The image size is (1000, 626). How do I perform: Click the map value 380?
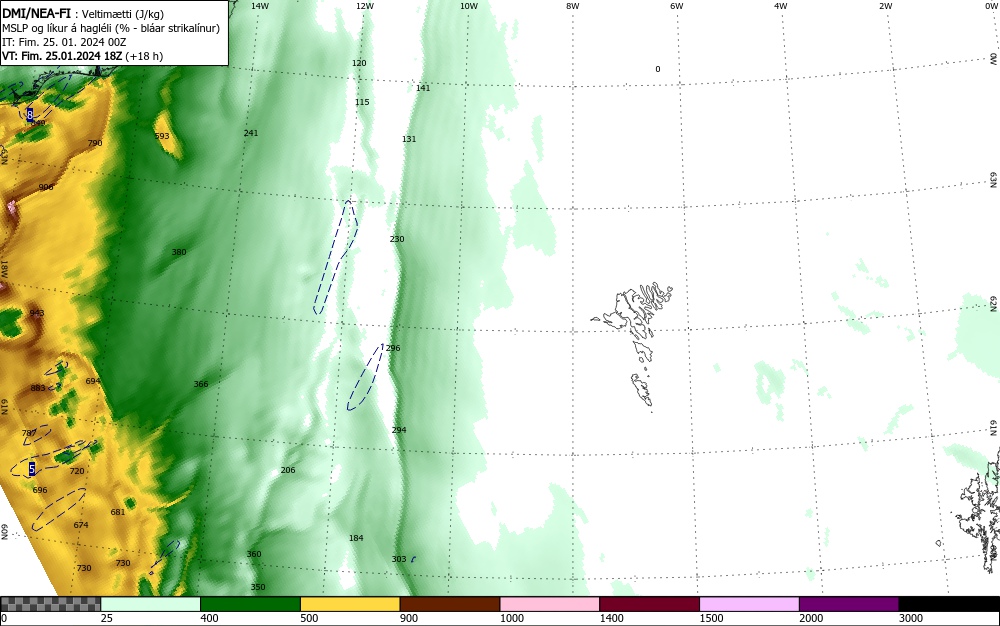tap(179, 252)
